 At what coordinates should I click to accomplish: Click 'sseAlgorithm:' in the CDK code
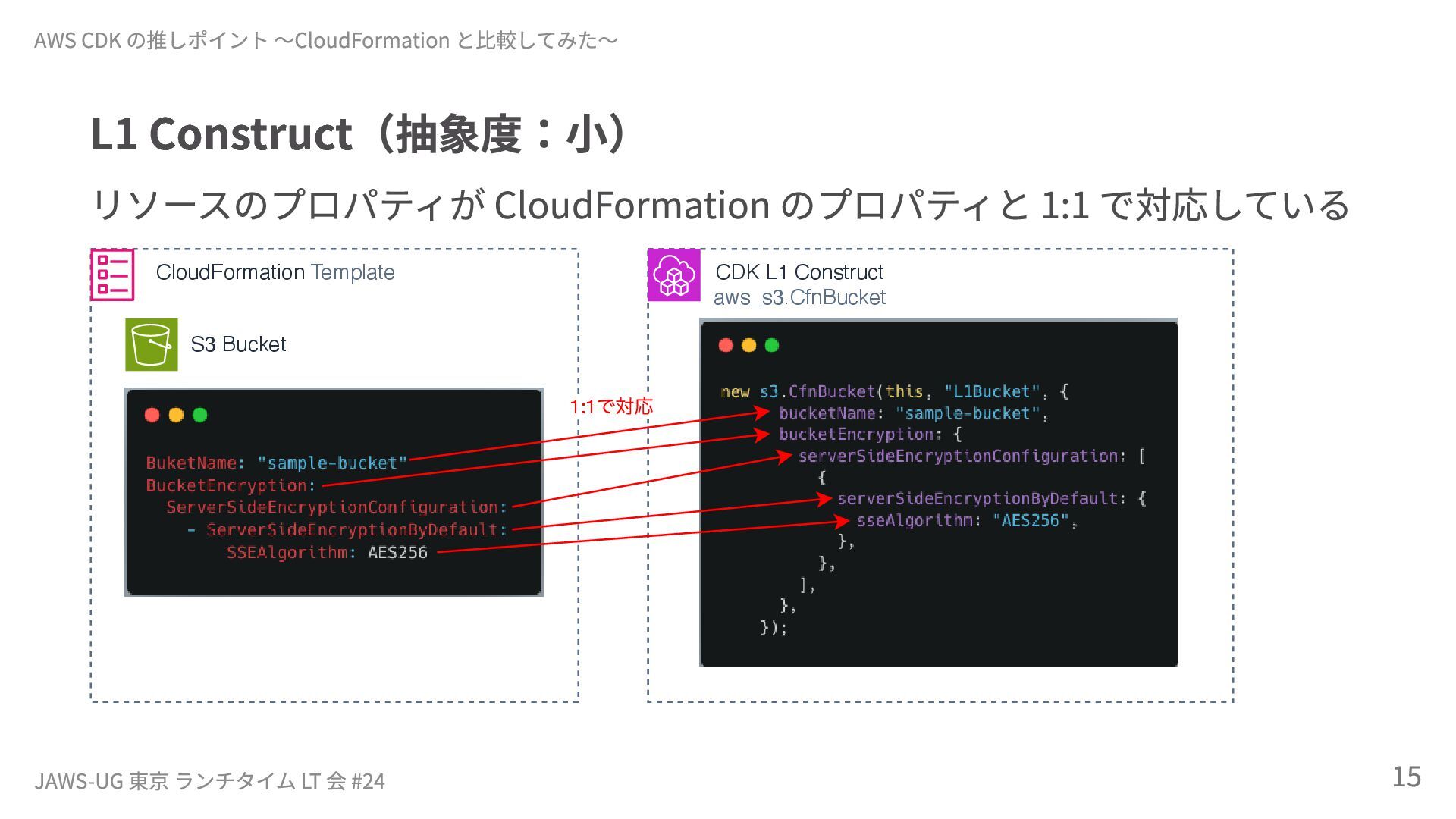tap(919, 520)
